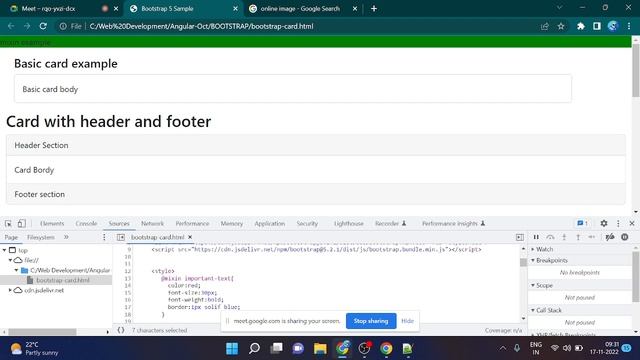Open the Application tab
Screen dimensions: 640x360
click(x=270, y=224)
